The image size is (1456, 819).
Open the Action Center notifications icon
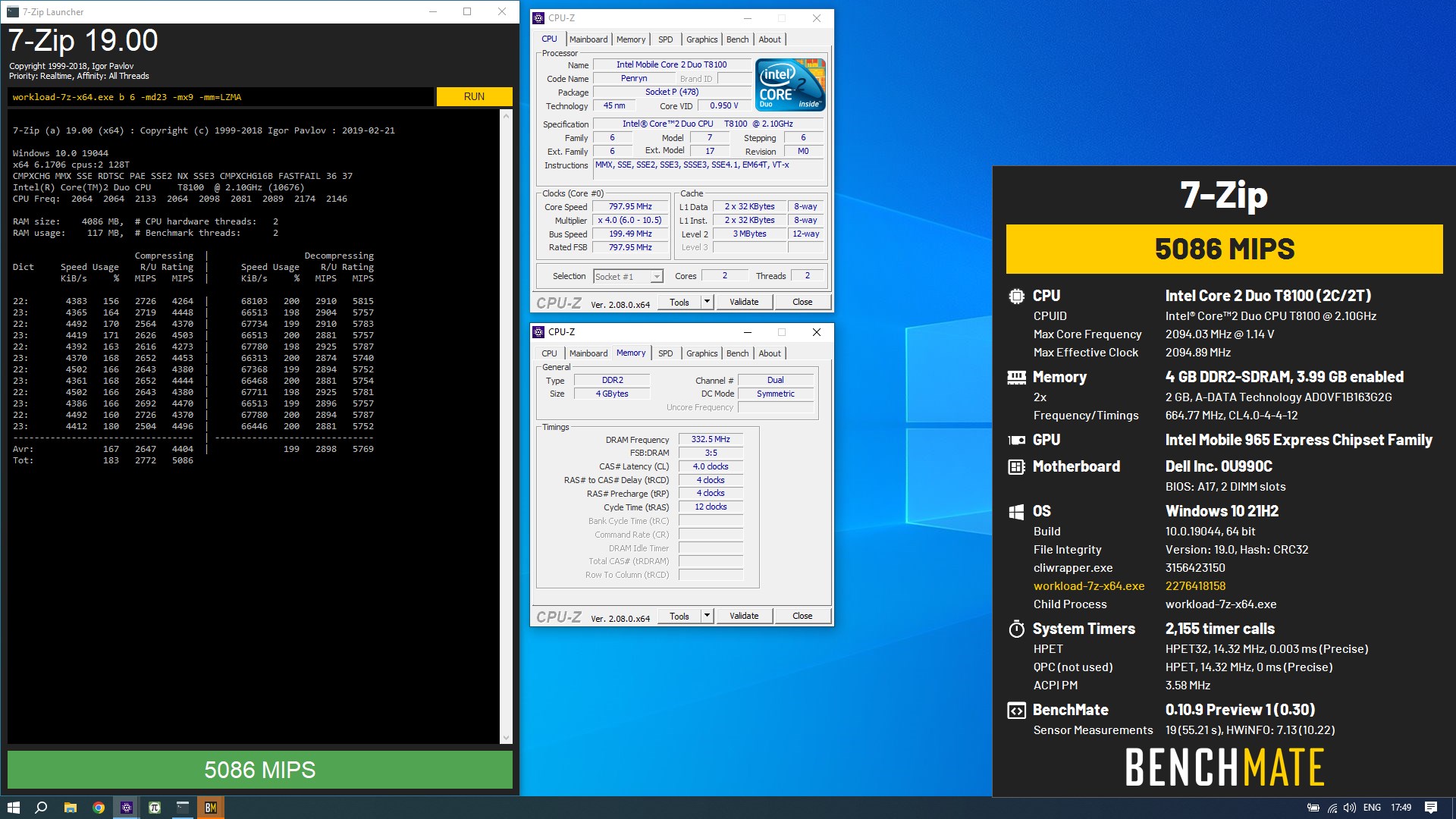click(1431, 808)
